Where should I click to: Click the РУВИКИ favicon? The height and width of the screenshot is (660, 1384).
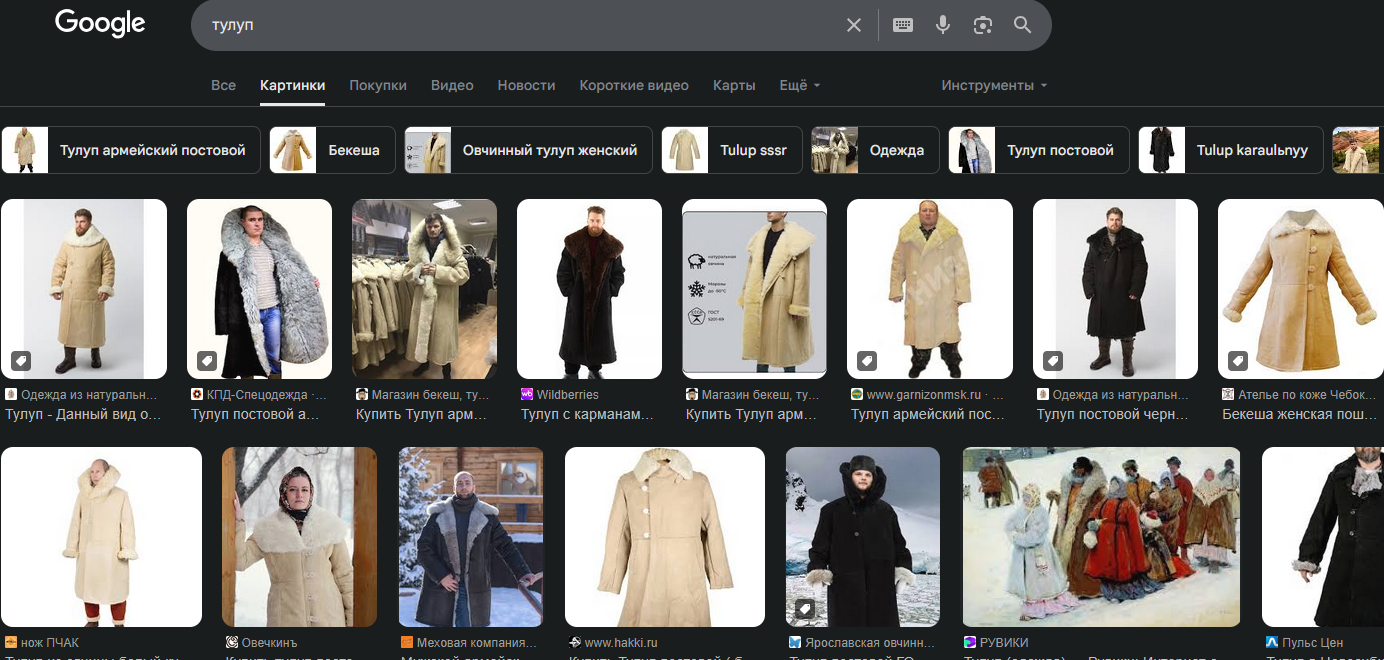click(x=969, y=643)
